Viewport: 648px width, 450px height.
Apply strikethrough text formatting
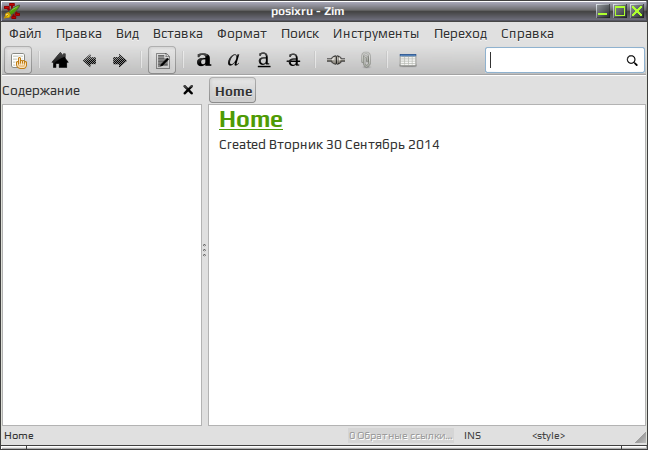[x=293, y=60]
